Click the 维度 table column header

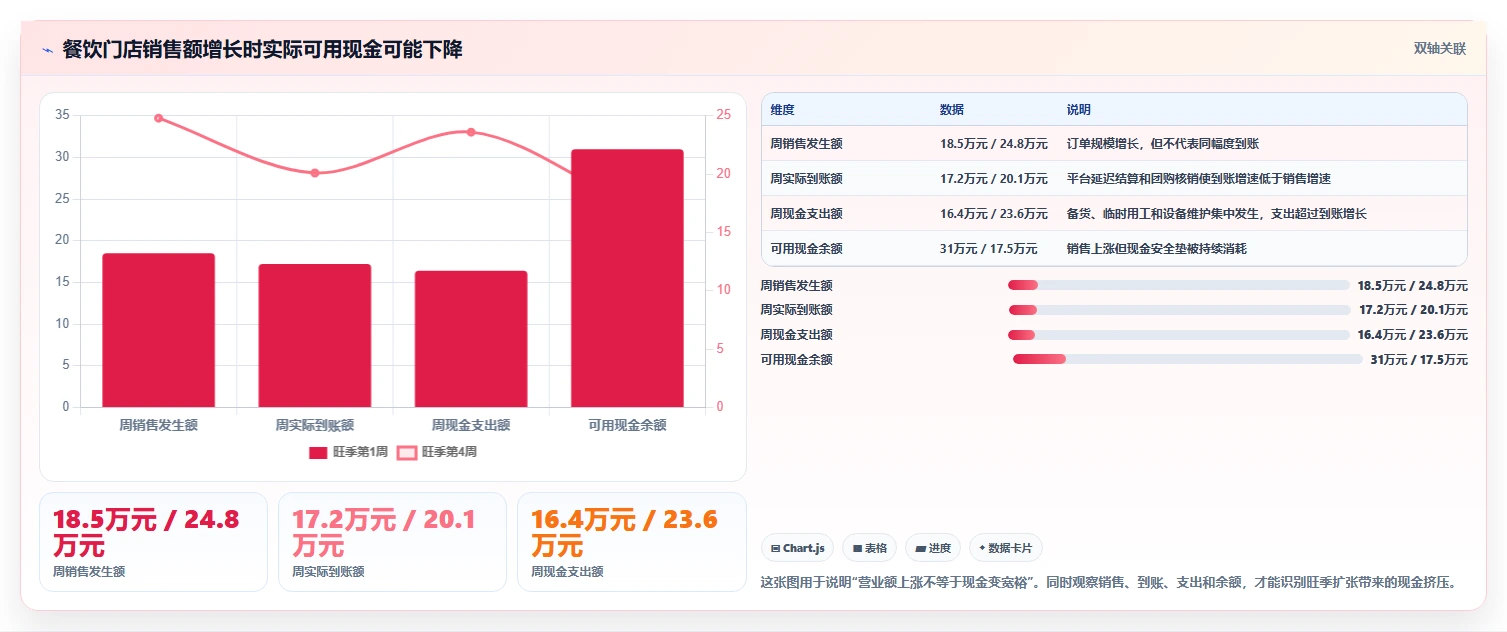782,110
